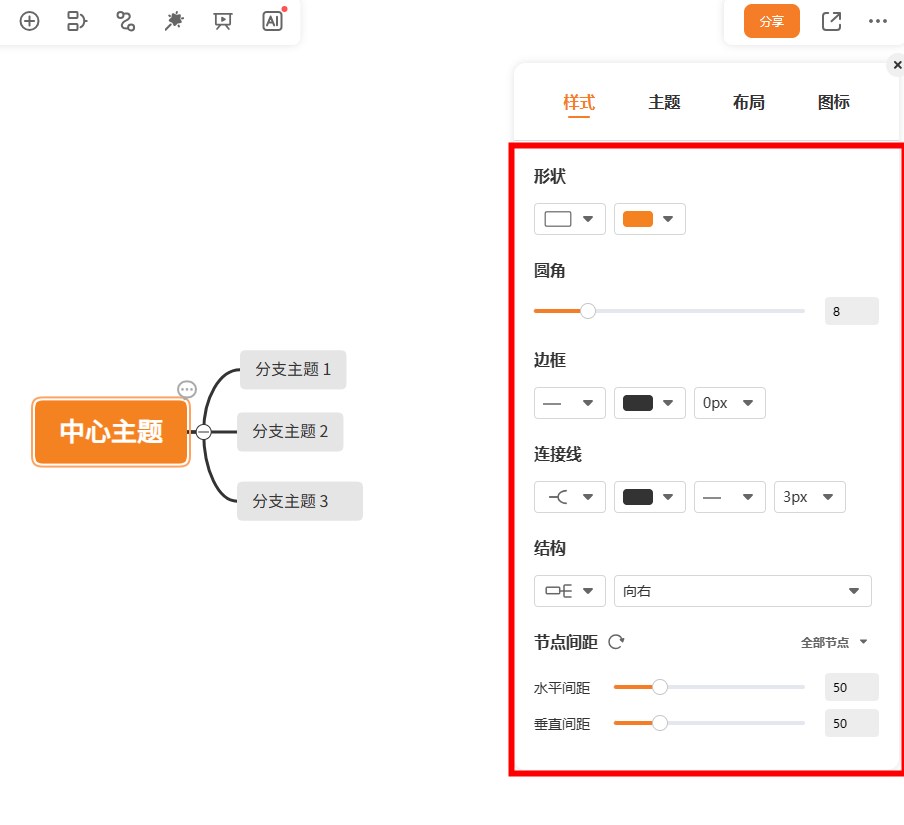Open the 全部节点 scope dropdown

point(835,643)
